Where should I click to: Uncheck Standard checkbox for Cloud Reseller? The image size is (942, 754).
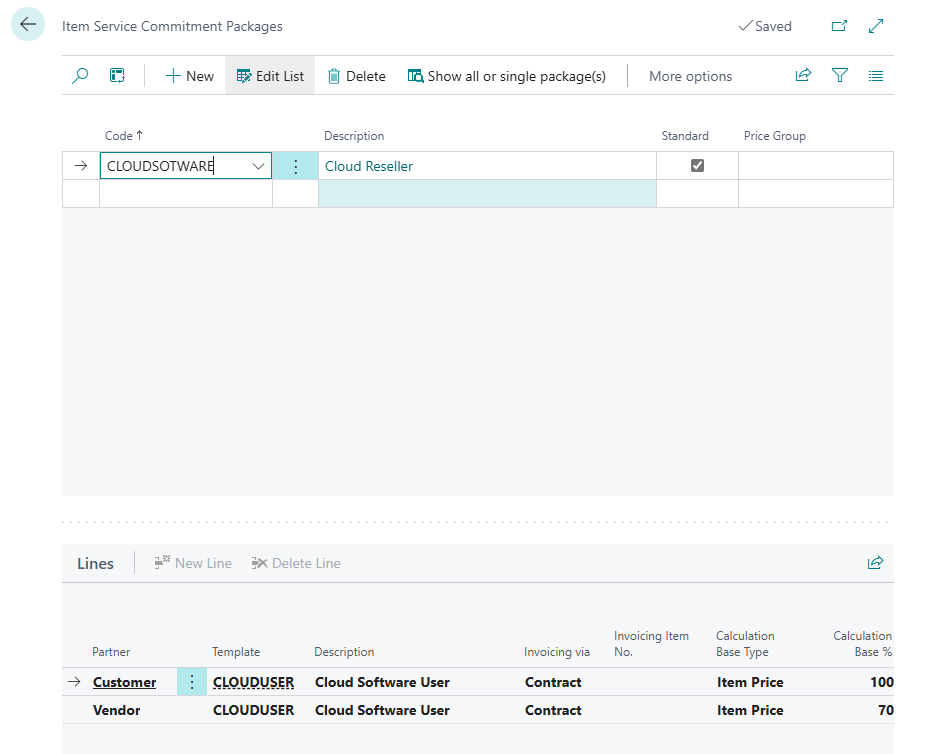tap(697, 166)
